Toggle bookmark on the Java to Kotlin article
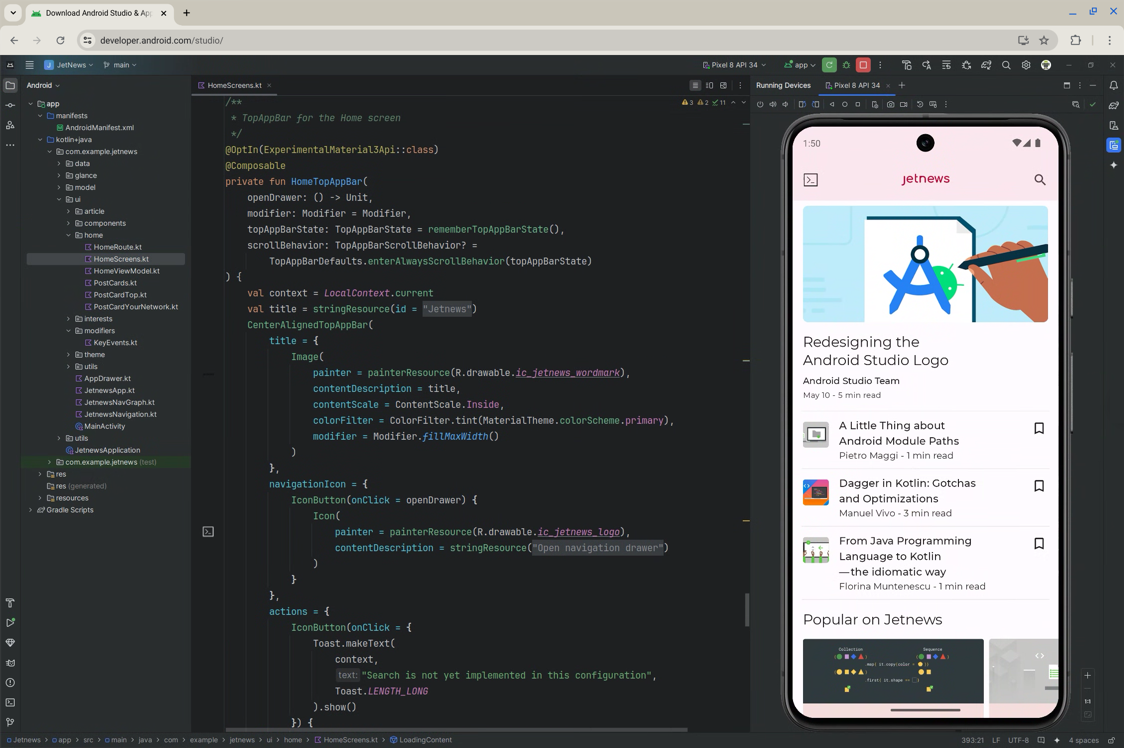 [x=1039, y=543]
